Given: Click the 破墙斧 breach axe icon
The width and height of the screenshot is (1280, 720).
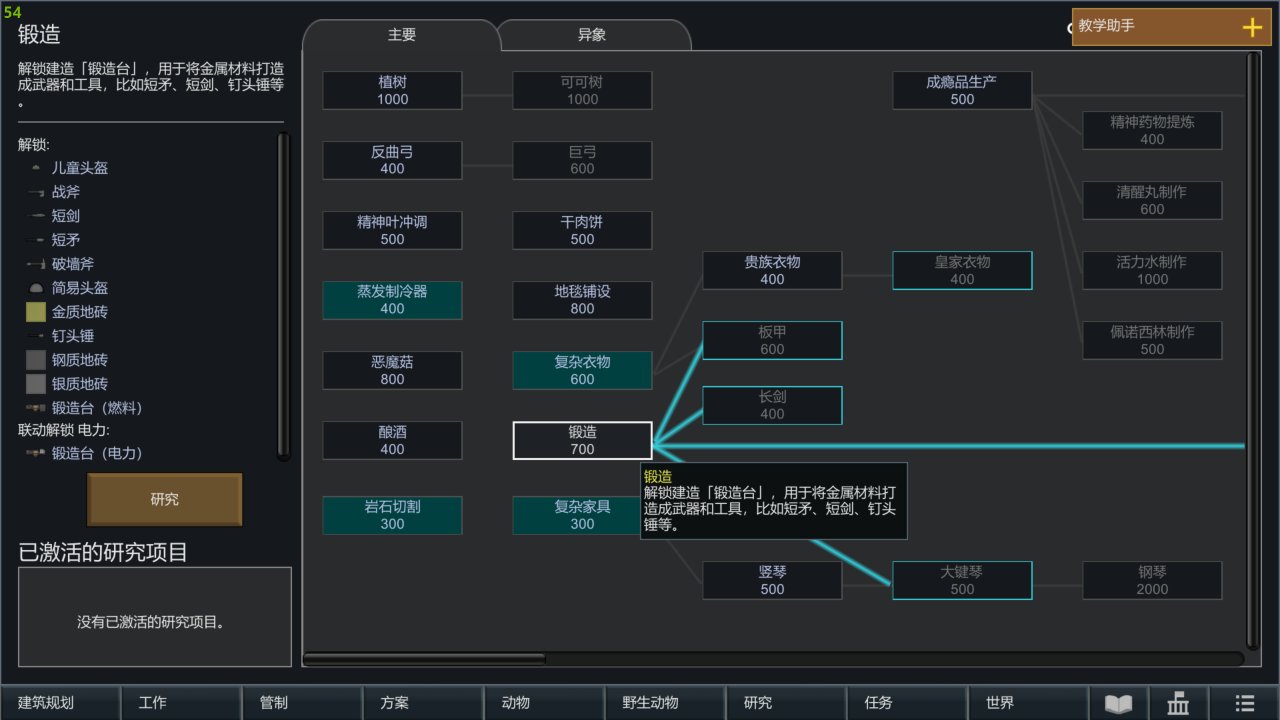Looking at the screenshot, I should 36,264.
